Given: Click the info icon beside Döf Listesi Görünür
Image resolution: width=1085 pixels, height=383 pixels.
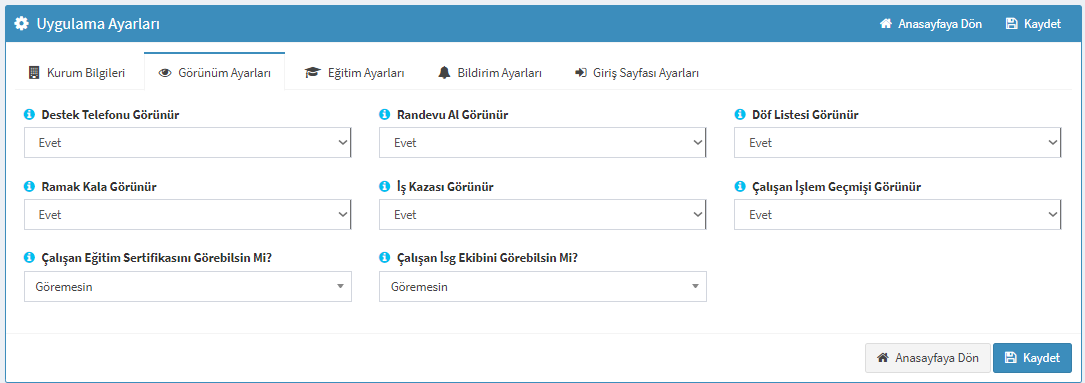Looking at the screenshot, I should pos(739,115).
